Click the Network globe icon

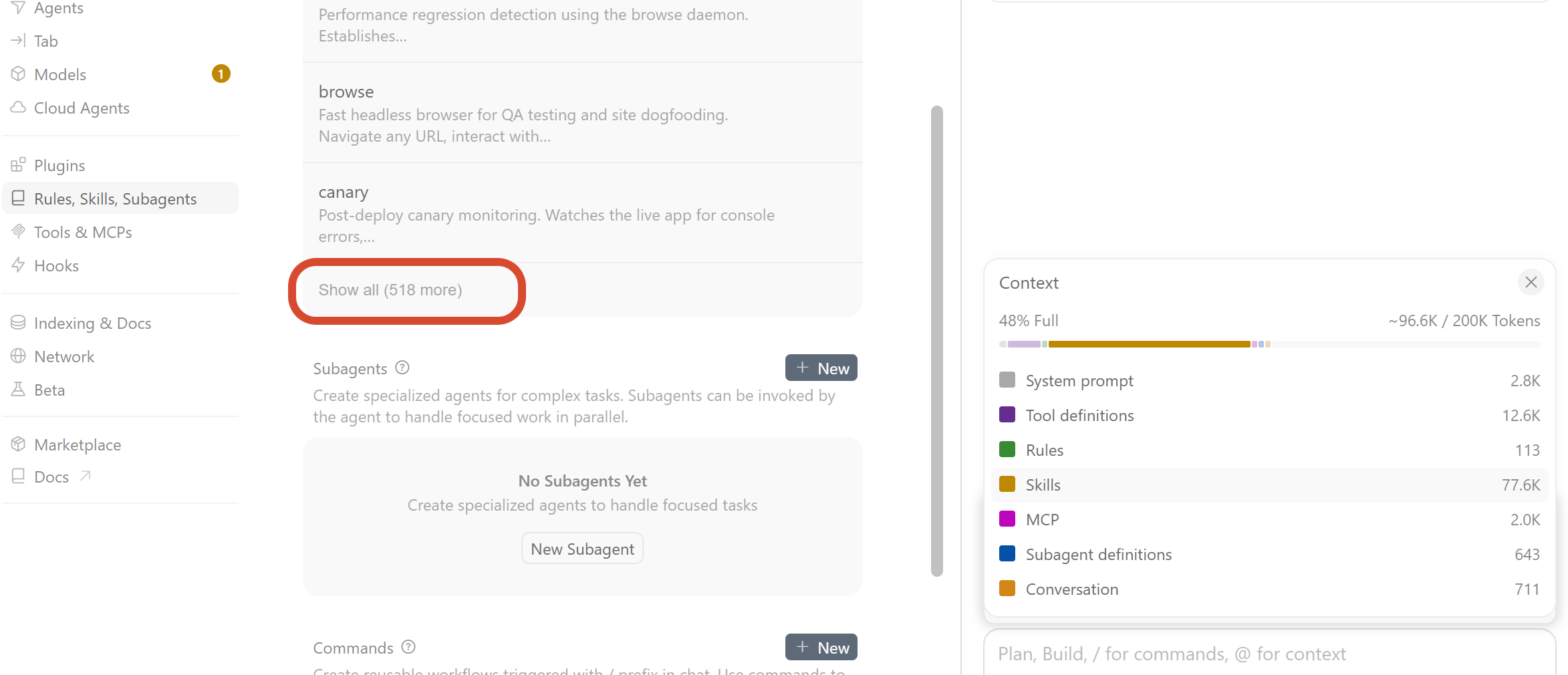18,356
